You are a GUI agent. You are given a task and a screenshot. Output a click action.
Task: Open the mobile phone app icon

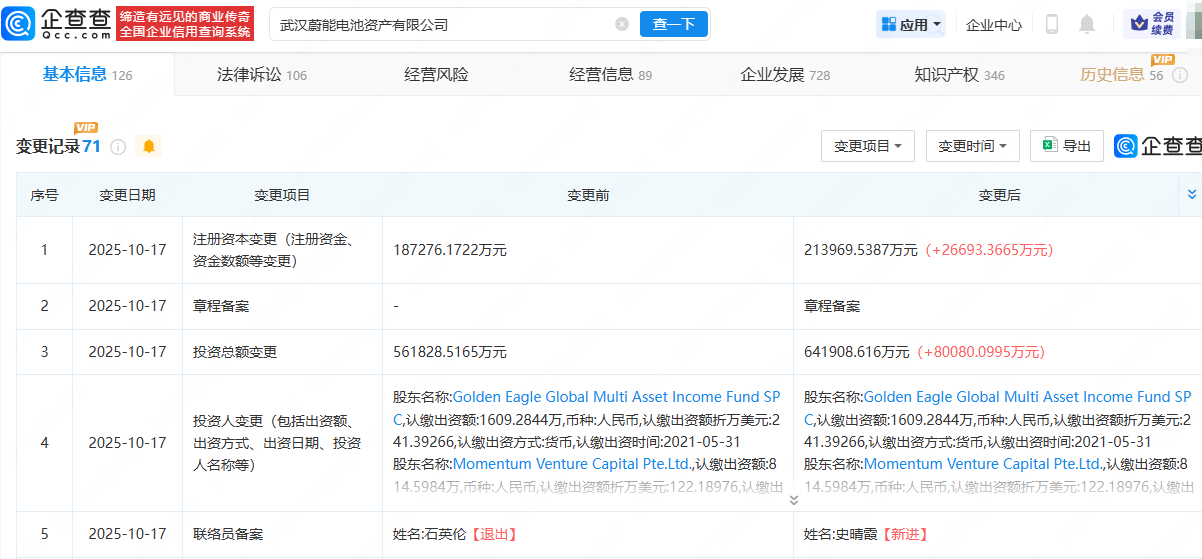click(x=1052, y=24)
